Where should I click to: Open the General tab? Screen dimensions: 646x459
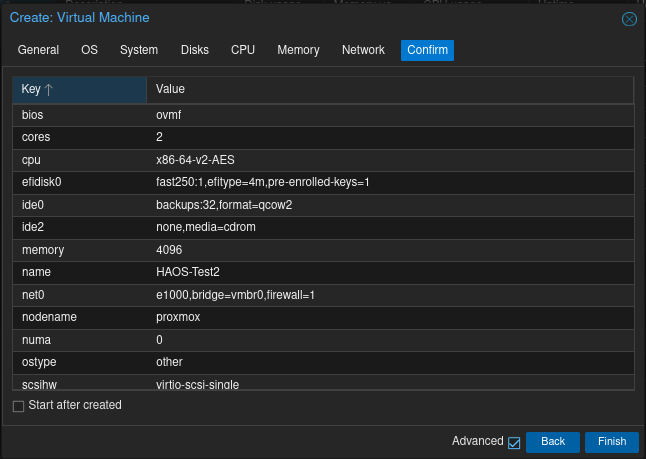pos(38,50)
